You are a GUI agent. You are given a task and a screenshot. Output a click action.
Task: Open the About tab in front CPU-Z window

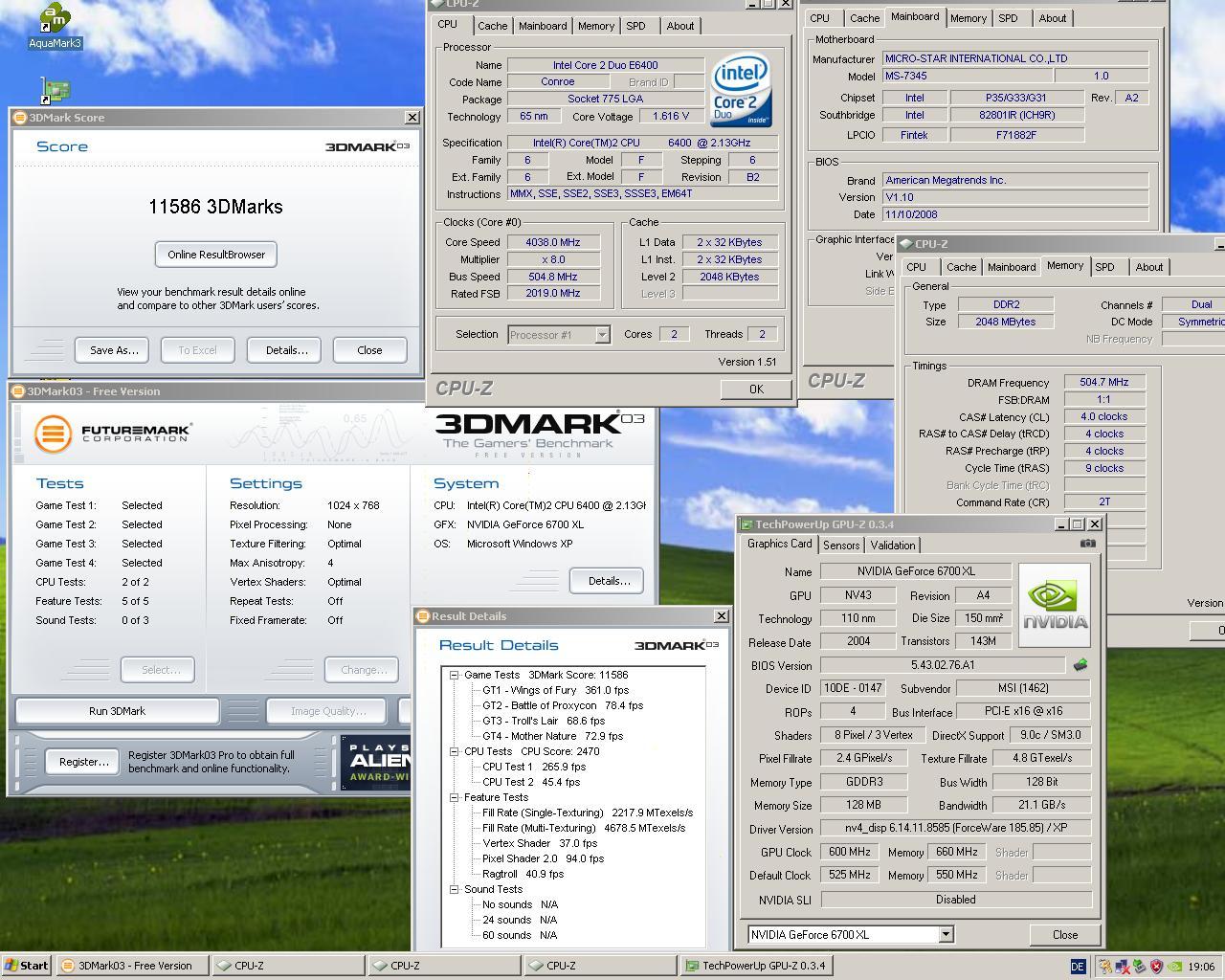[680, 26]
